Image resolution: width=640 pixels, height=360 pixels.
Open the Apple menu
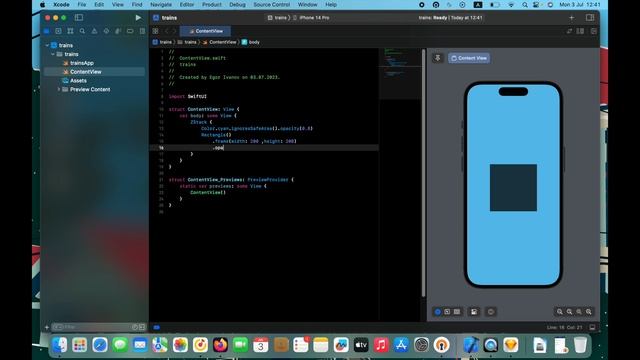tap(42, 4)
